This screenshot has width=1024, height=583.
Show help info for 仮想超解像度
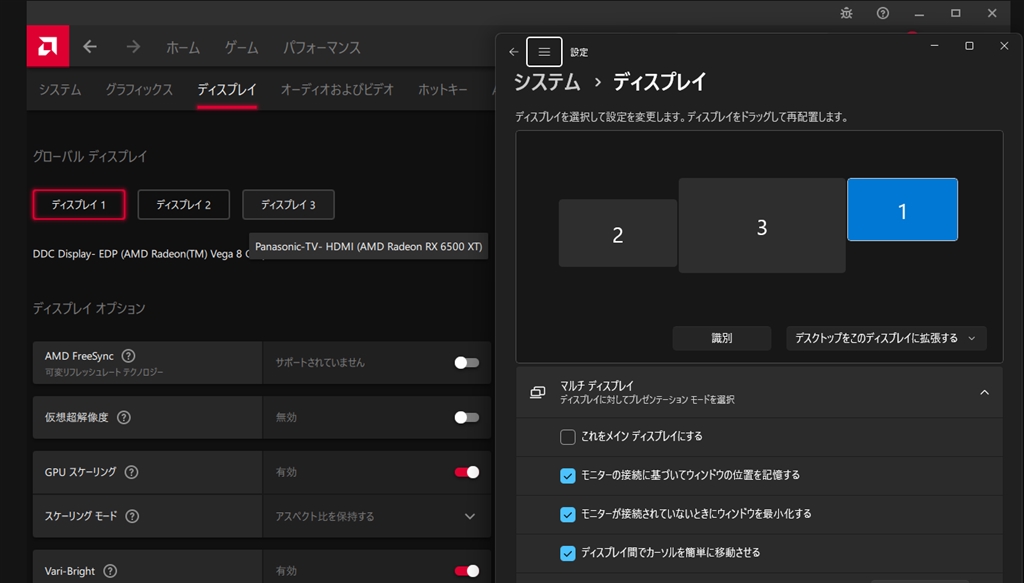pos(123,417)
